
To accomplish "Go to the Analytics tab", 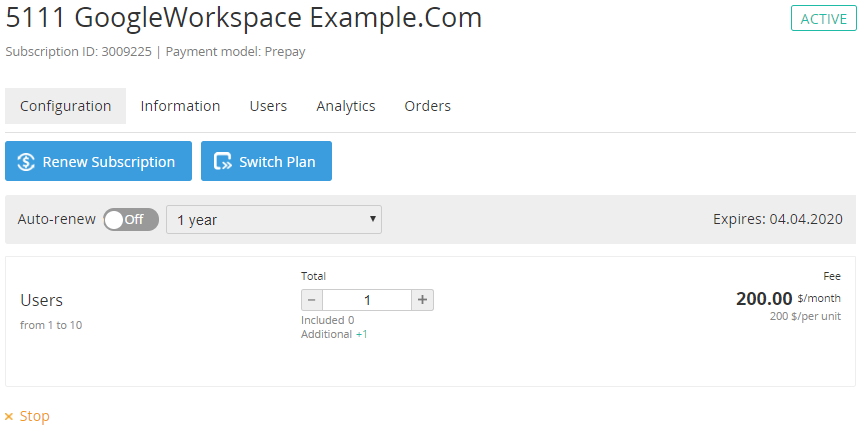I will tap(346, 106).
